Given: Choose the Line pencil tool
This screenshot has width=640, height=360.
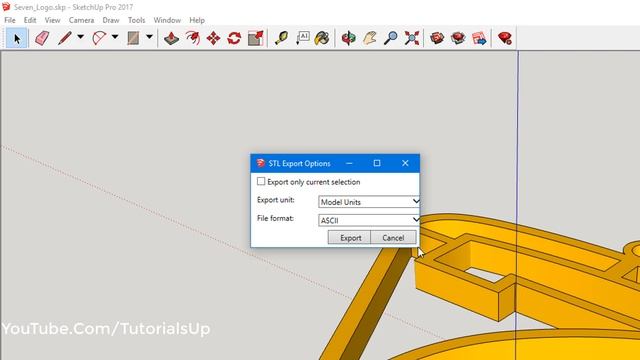Looking at the screenshot, I should 65,38.
